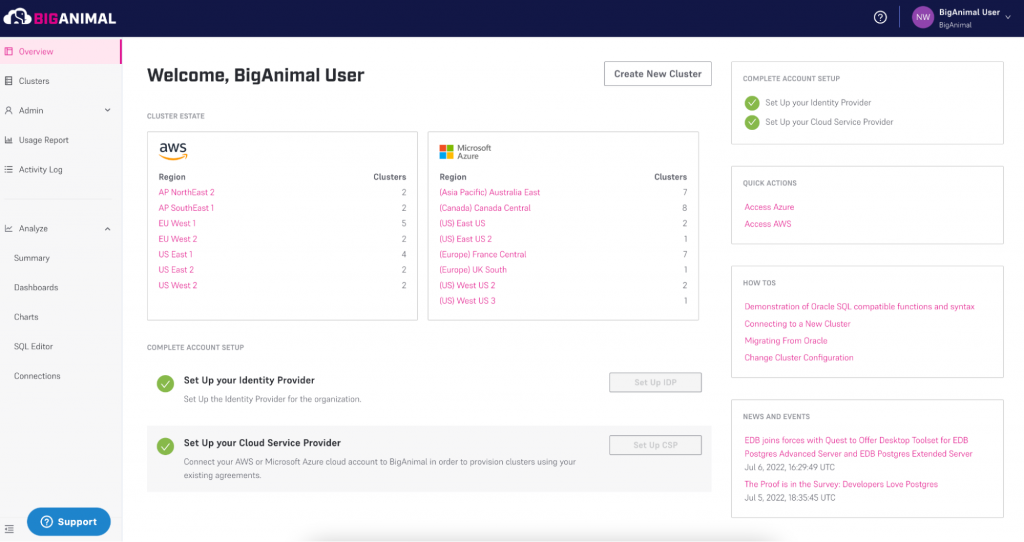Screen dimensions: 1024x542
Task: Select the EU West 1 AWS region
Action: click(177, 224)
